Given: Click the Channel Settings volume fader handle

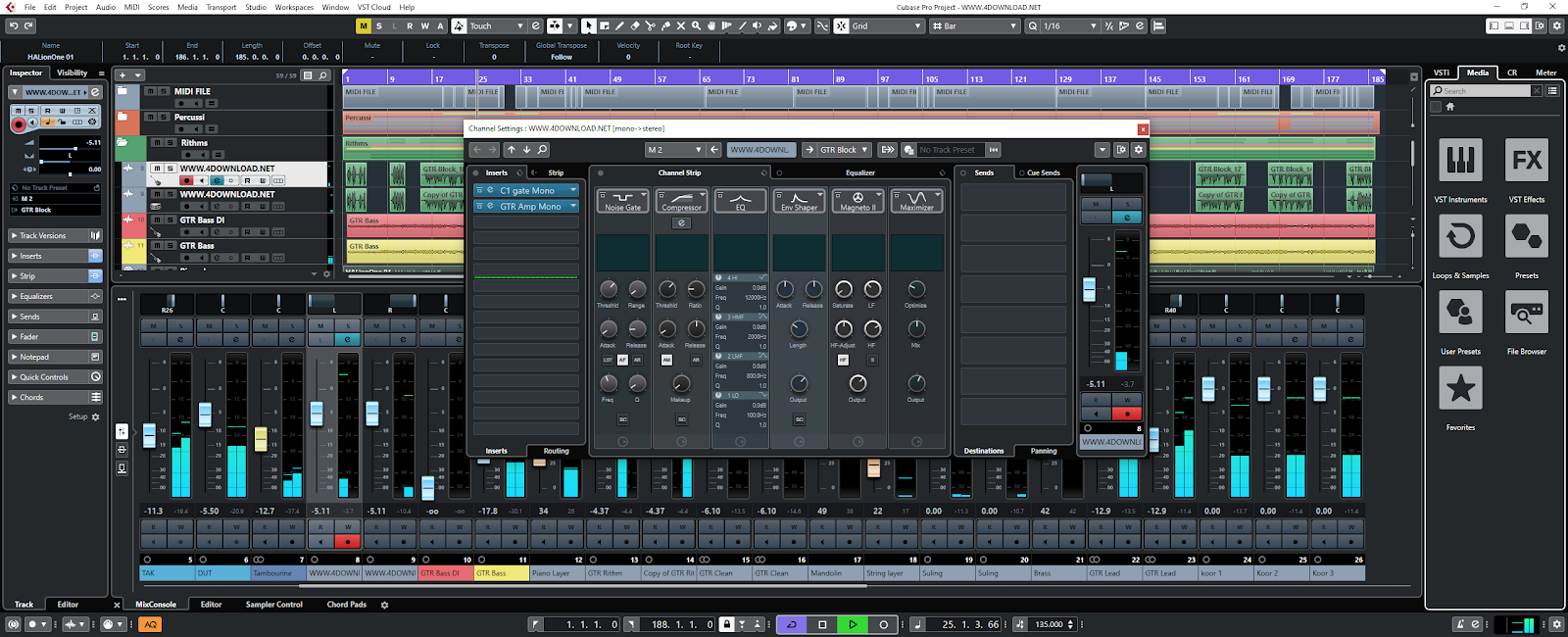Looking at the screenshot, I should [1089, 289].
